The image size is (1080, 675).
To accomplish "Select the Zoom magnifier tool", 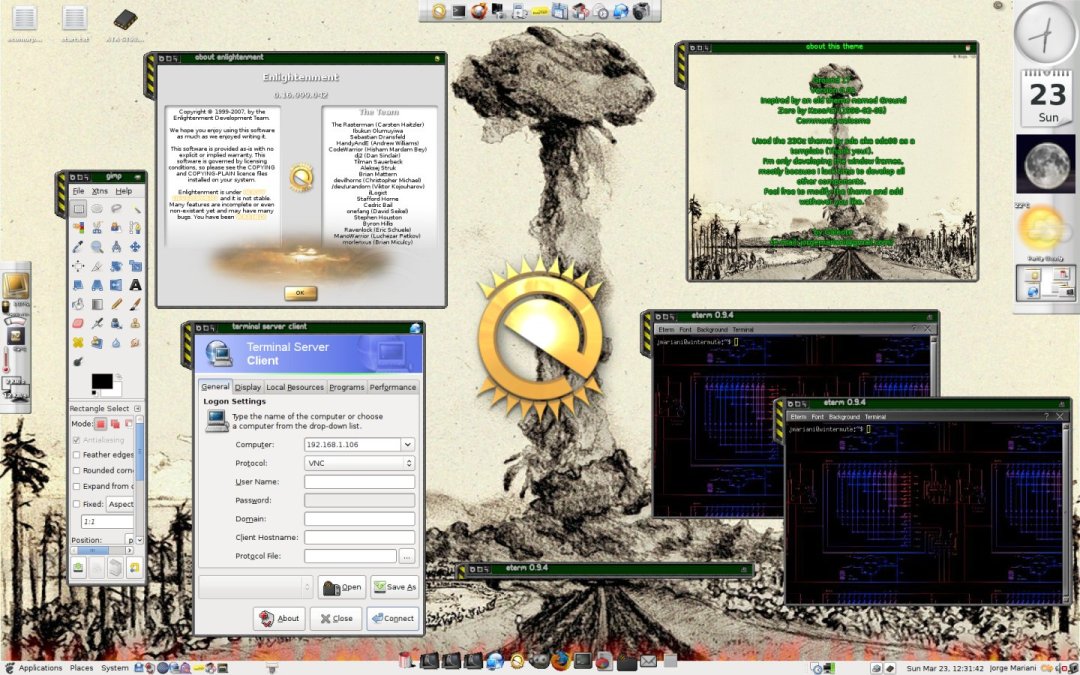I will [97, 247].
